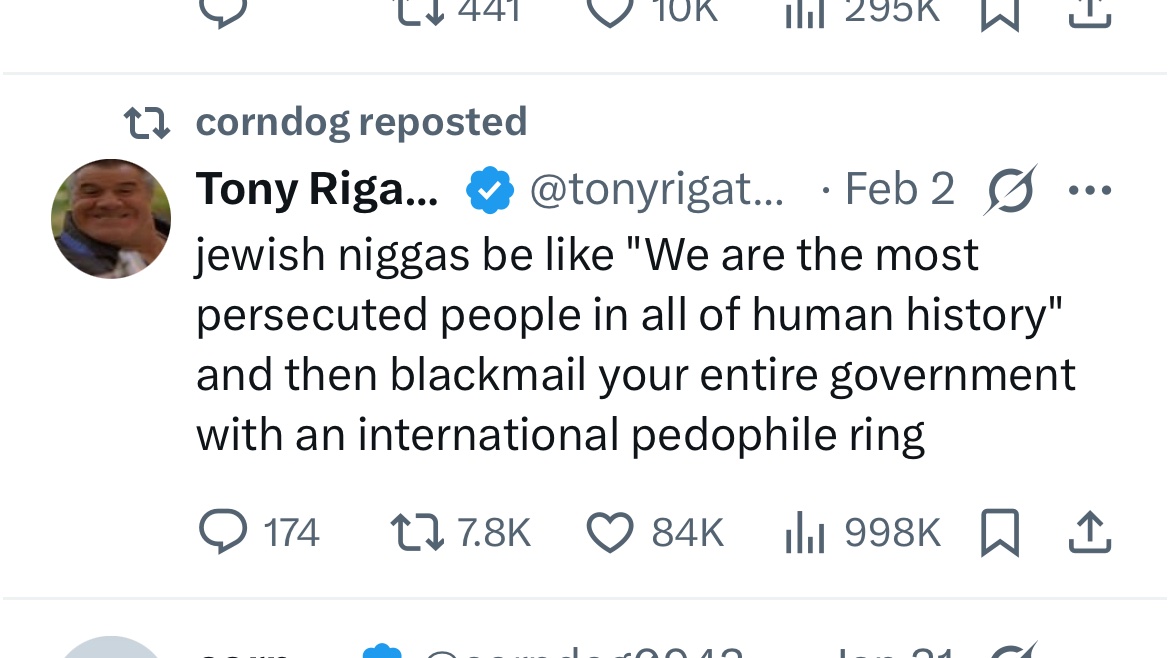Open the Feb 2 timestamp link
The image size is (1170, 658).
[x=899, y=189]
